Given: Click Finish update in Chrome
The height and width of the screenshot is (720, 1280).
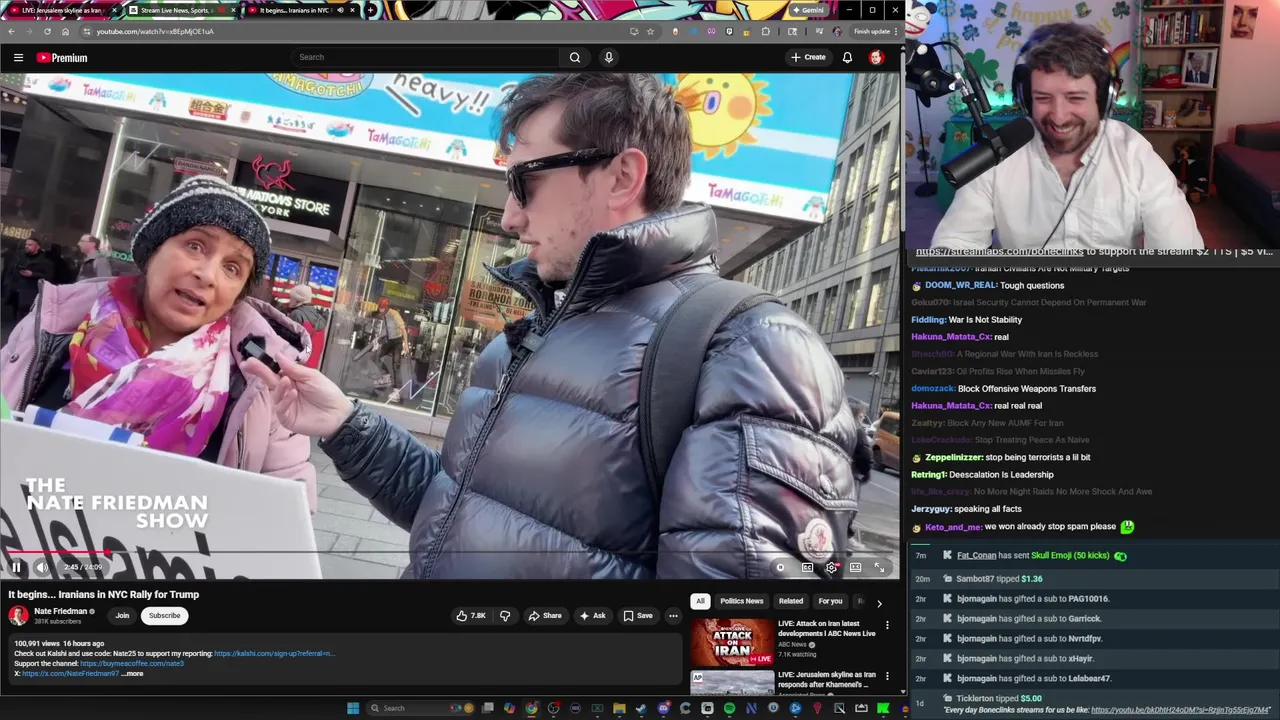Looking at the screenshot, I should (873, 31).
